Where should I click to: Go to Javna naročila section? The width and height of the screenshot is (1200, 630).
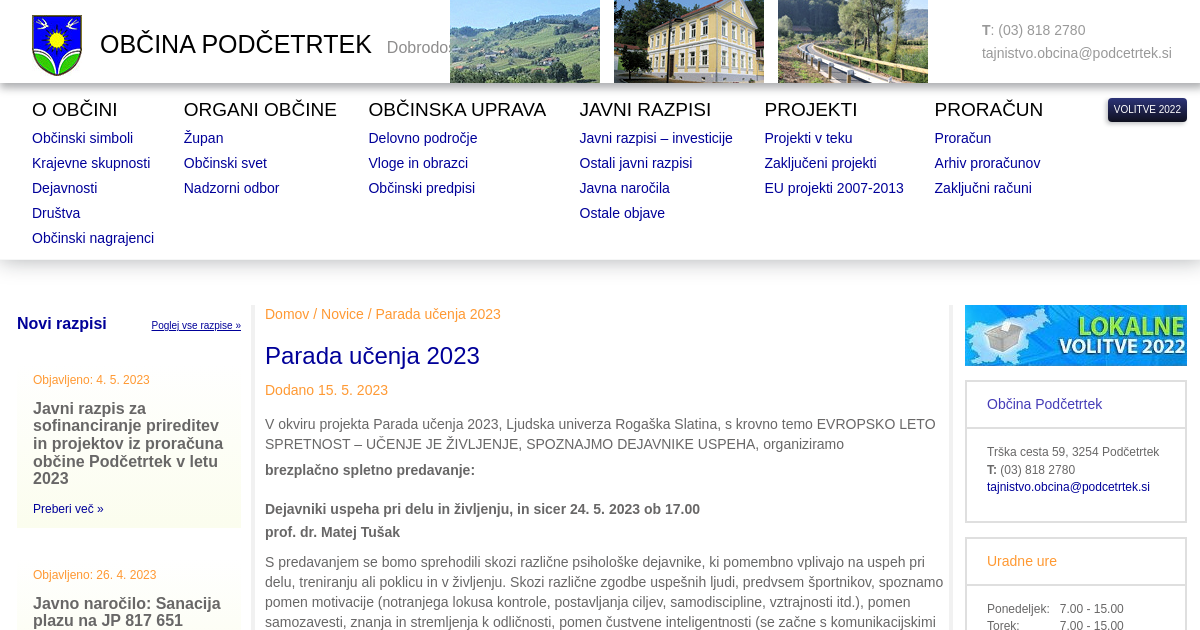624,188
